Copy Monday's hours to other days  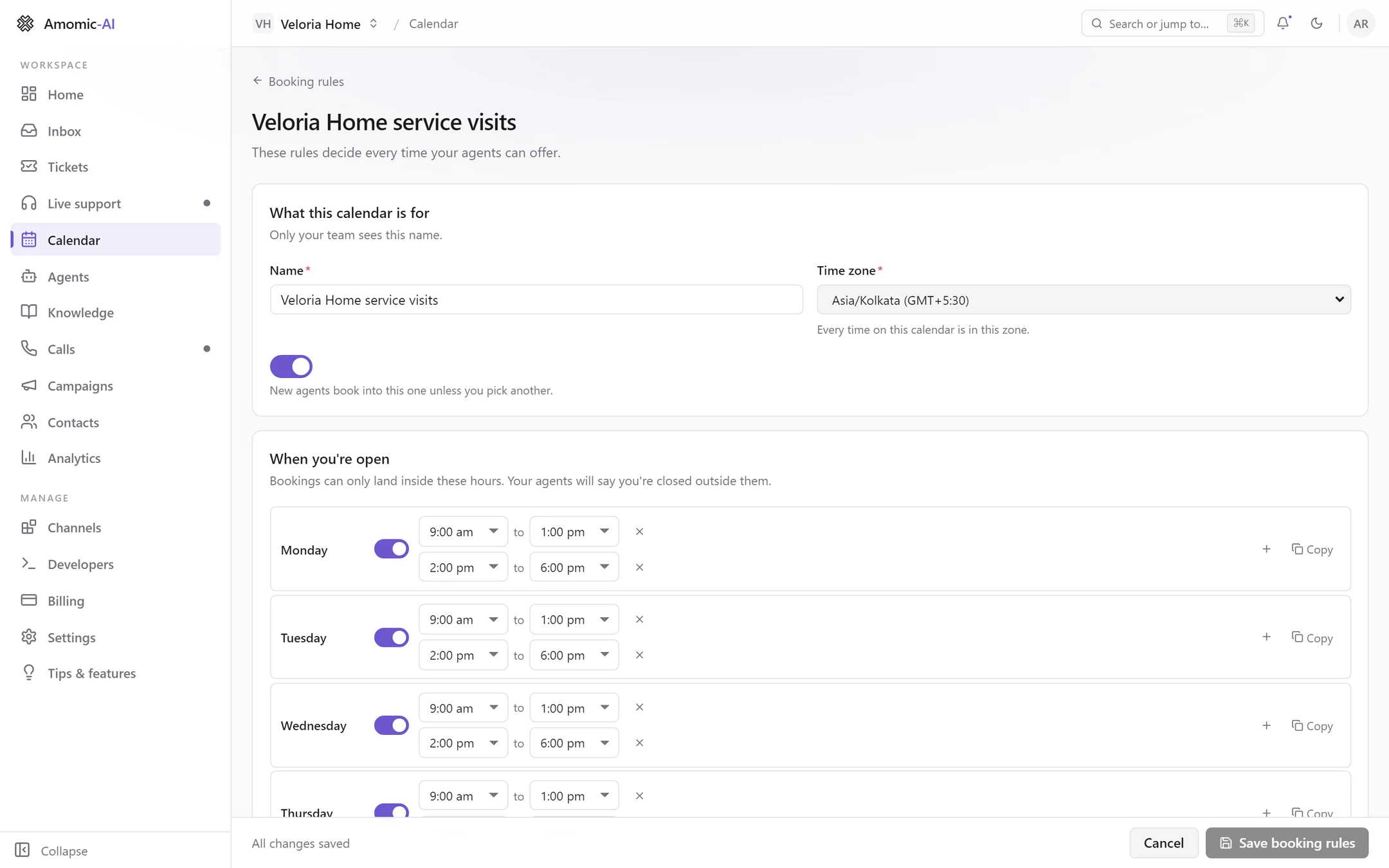coord(1312,549)
